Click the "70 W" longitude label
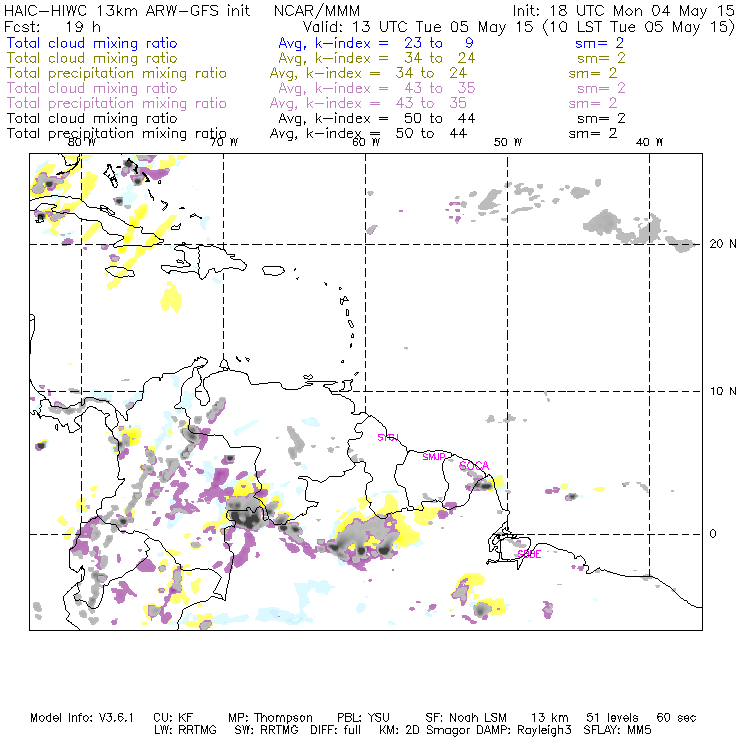The image size is (740, 740). (224, 142)
